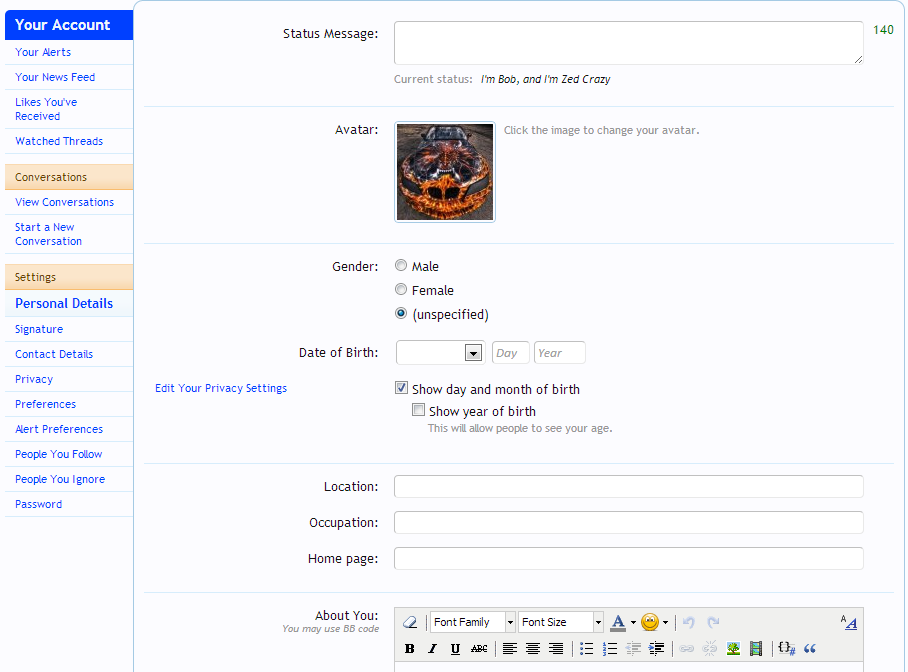Insert a quote block

pyautogui.click(x=810, y=649)
